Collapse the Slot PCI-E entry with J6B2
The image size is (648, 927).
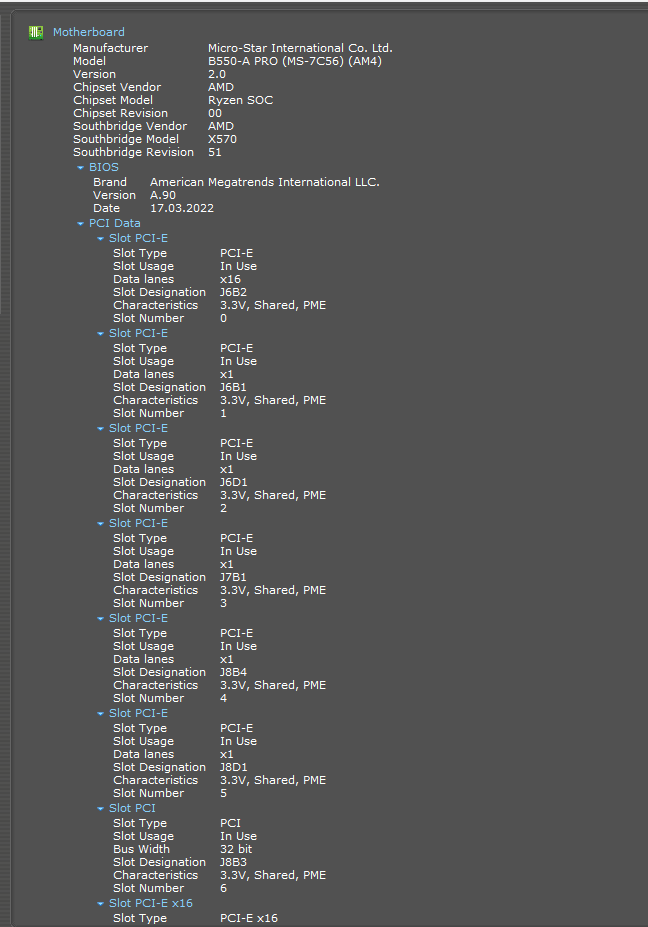coord(101,239)
